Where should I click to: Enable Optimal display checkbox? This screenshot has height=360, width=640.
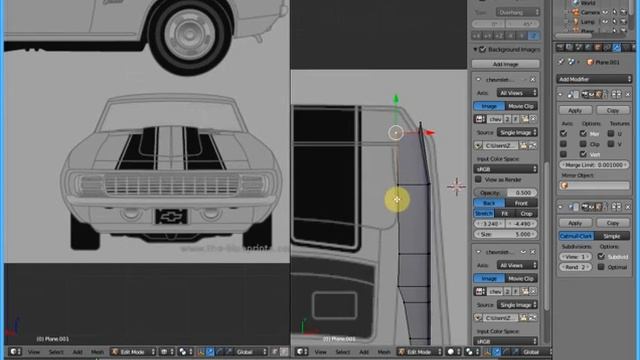point(601,267)
